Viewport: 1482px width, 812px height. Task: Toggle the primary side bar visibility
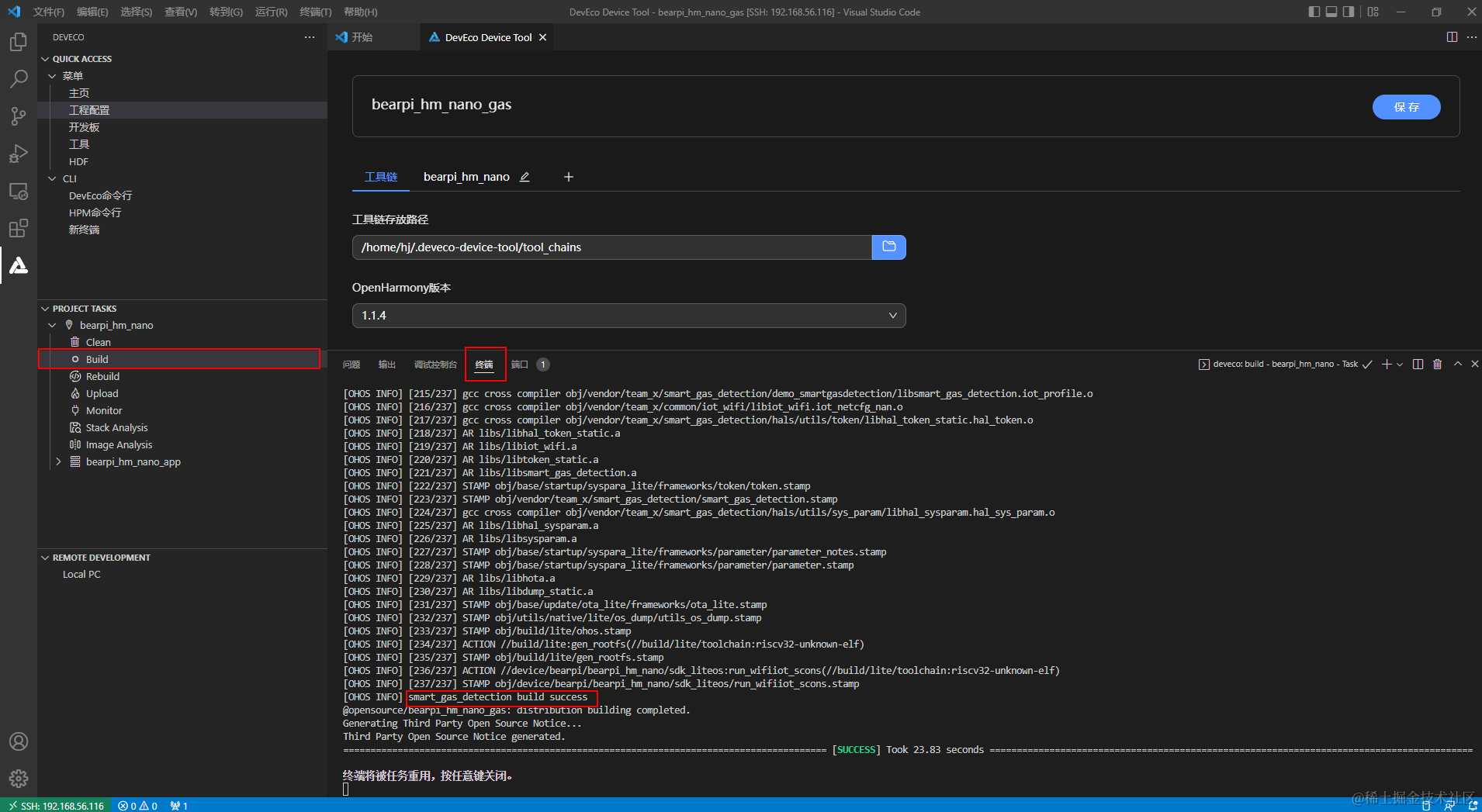coord(1314,12)
